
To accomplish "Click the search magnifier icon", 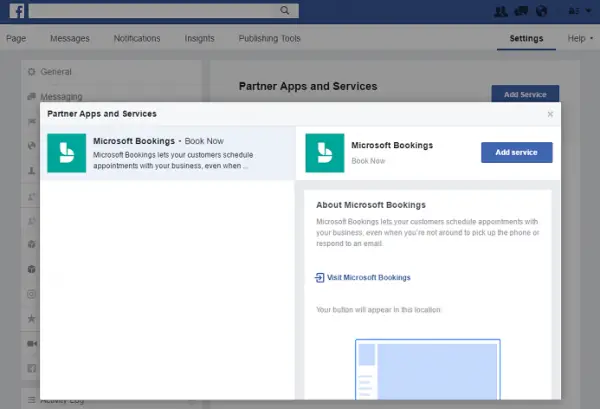I will click(285, 11).
